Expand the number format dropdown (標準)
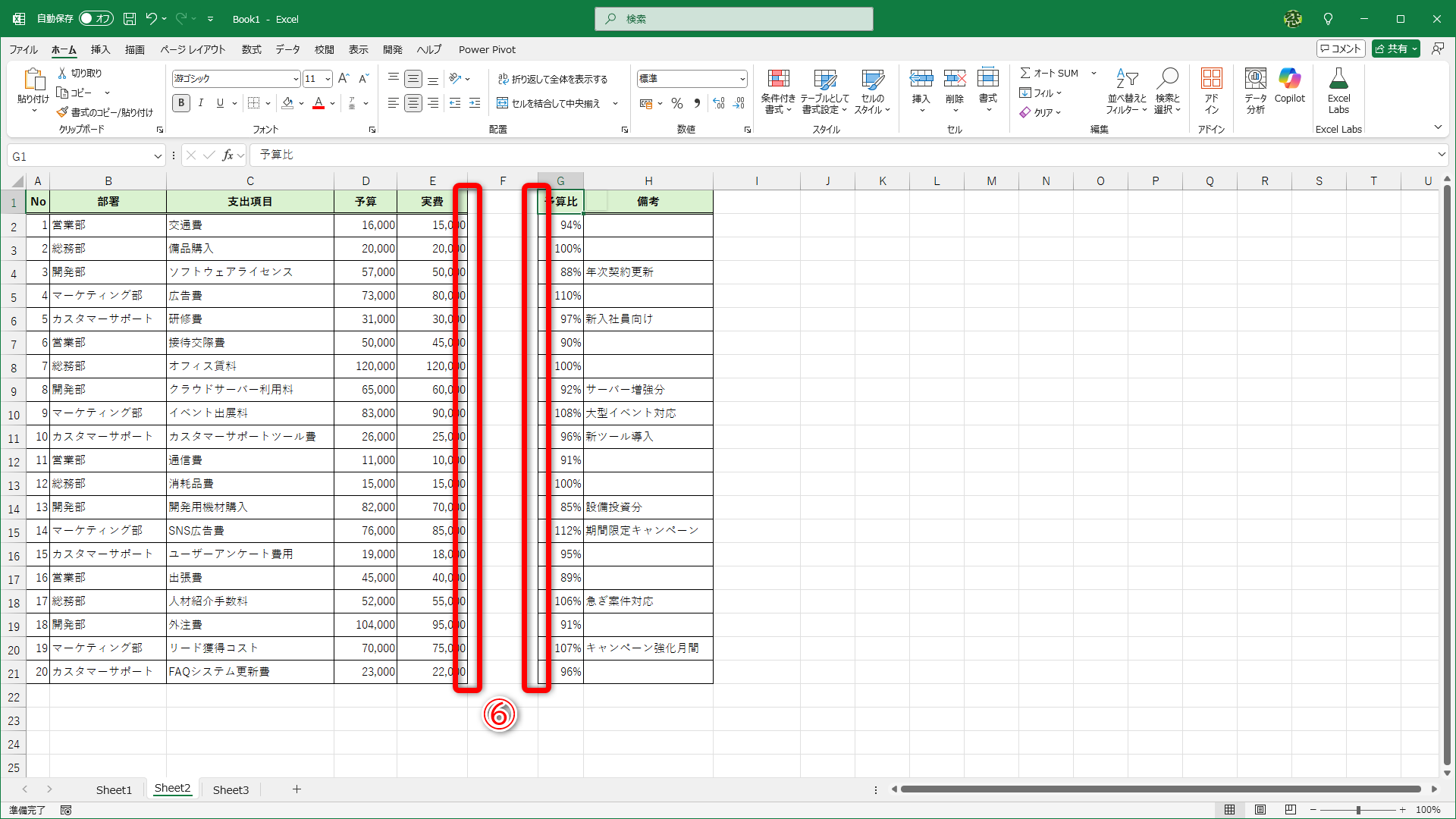This screenshot has width=1456, height=819. (x=742, y=79)
